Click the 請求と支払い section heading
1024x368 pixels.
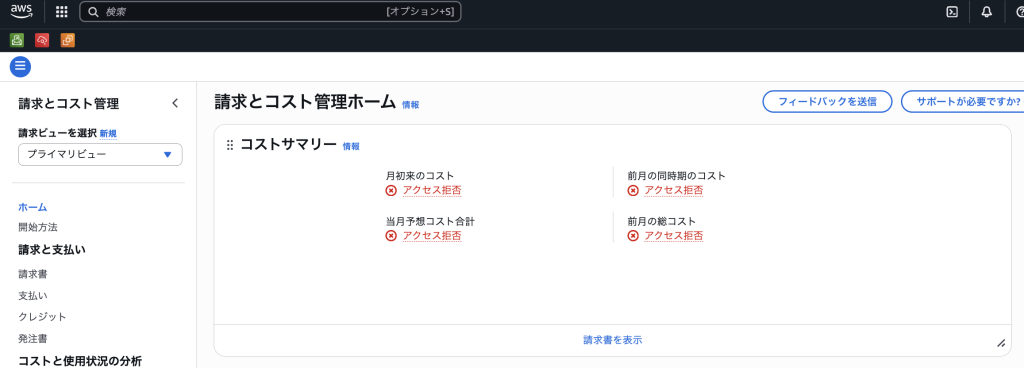click(52, 250)
